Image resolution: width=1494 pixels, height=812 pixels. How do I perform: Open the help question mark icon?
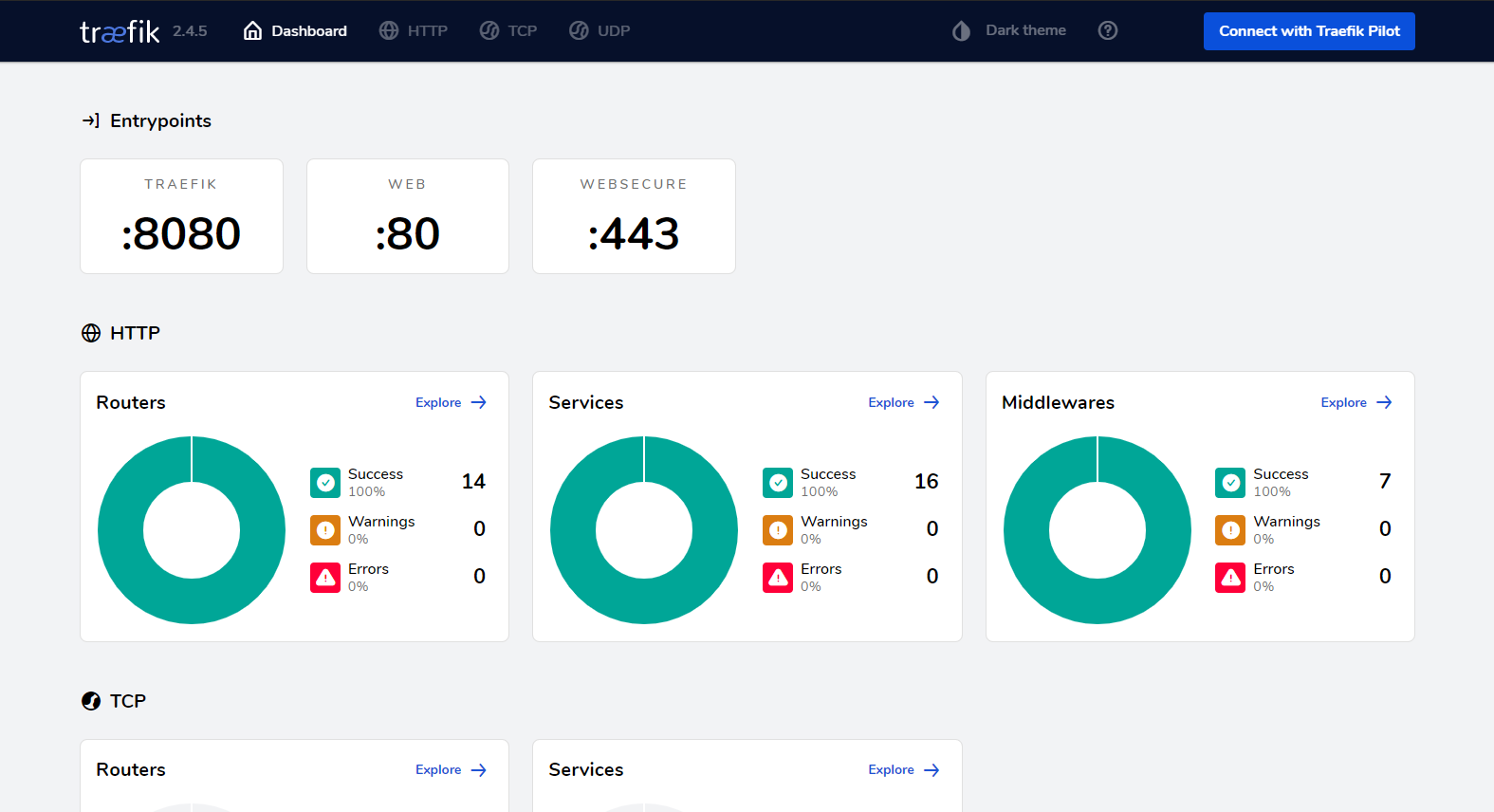1108,30
